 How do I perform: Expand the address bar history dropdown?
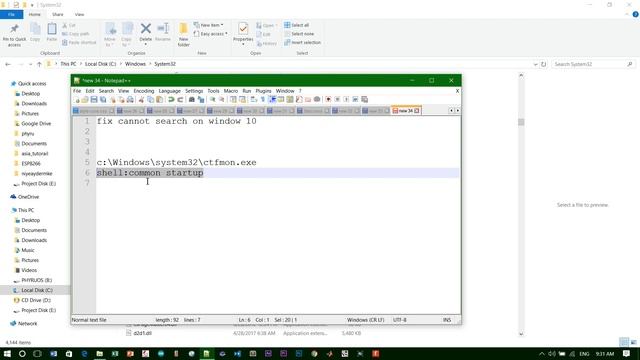(x=535, y=64)
